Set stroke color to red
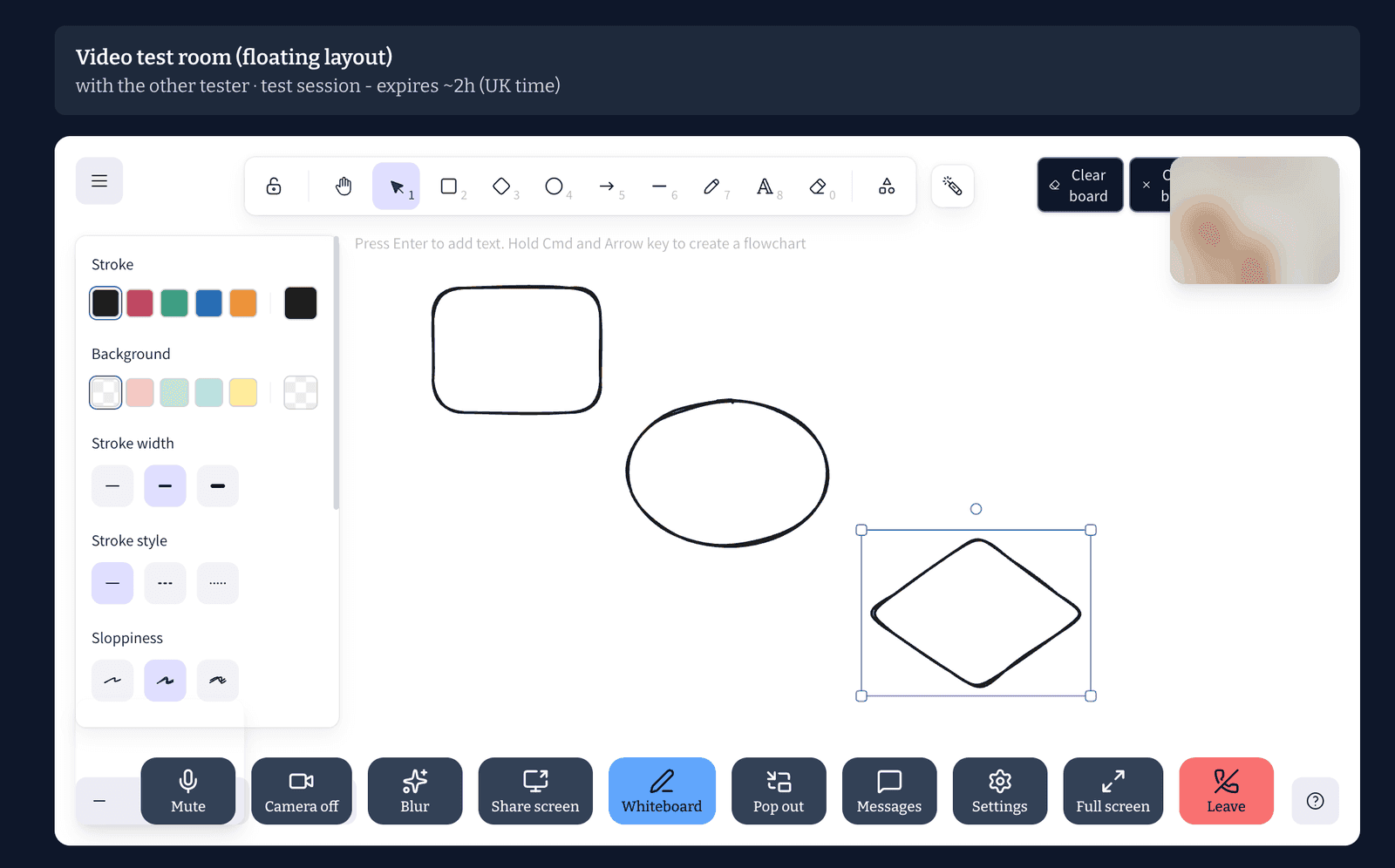Viewport: 1395px width, 868px height. click(139, 303)
